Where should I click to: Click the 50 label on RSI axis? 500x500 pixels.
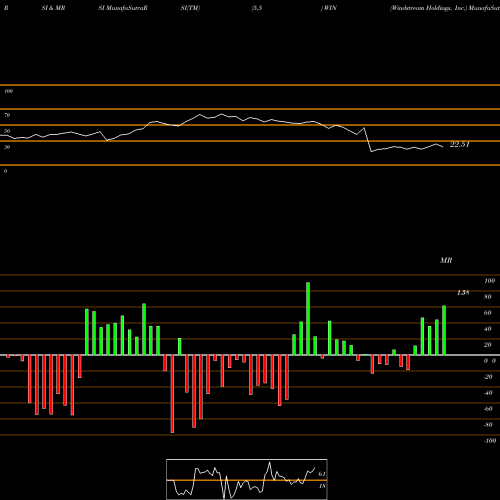tap(7, 131)
